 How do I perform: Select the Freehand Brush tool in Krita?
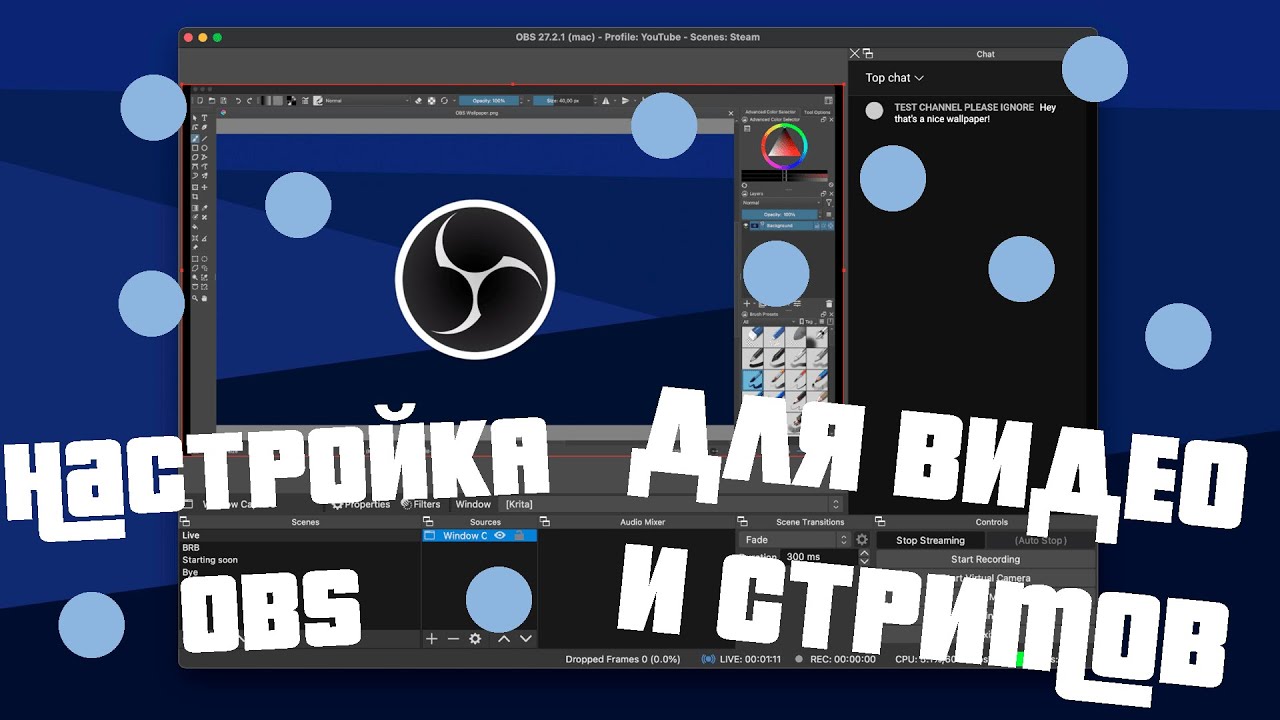pyautogui.click(x=195, y=138)
